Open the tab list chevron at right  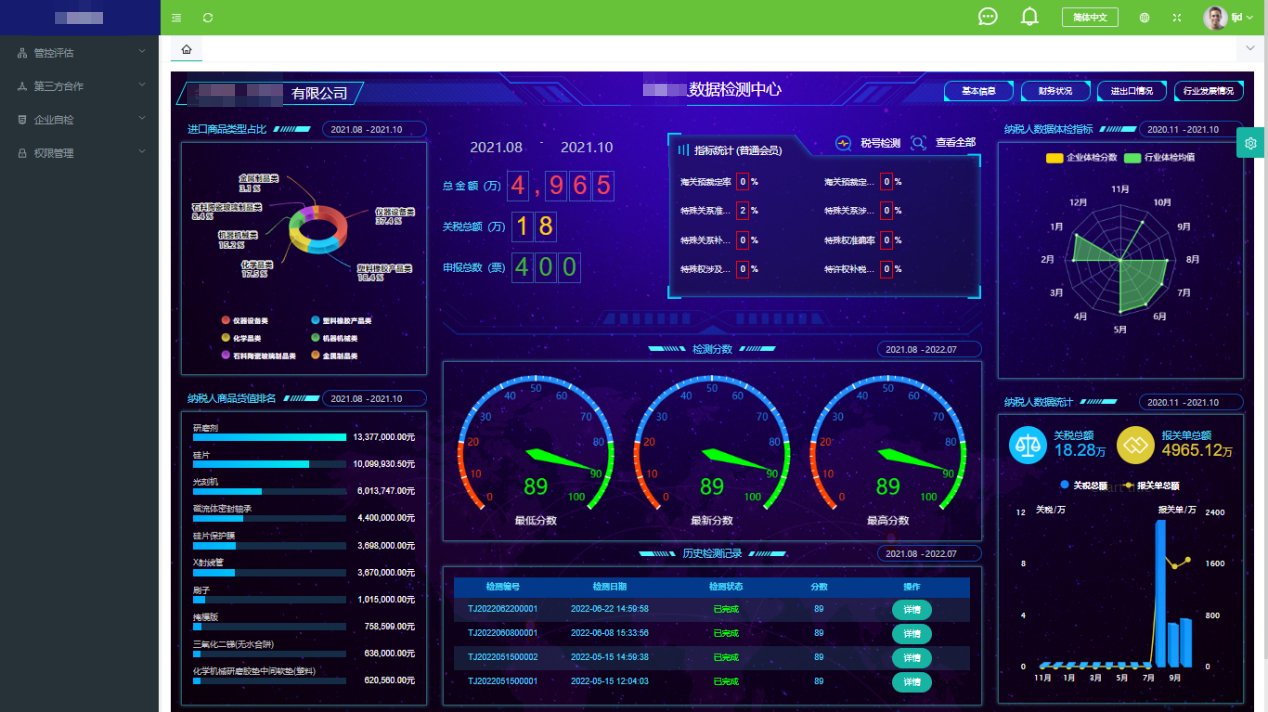(x=1250, y=48)
